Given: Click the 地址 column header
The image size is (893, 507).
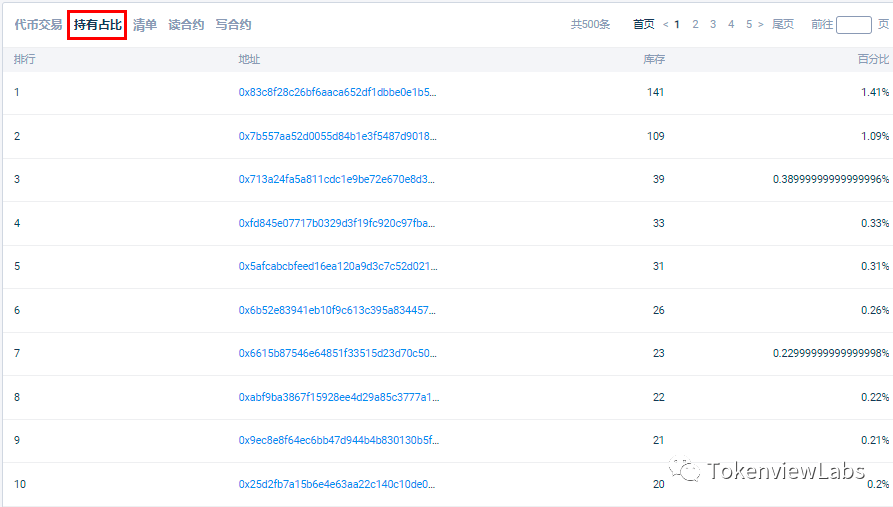Looking at the screenshot, I should click(x=249, y=59).
